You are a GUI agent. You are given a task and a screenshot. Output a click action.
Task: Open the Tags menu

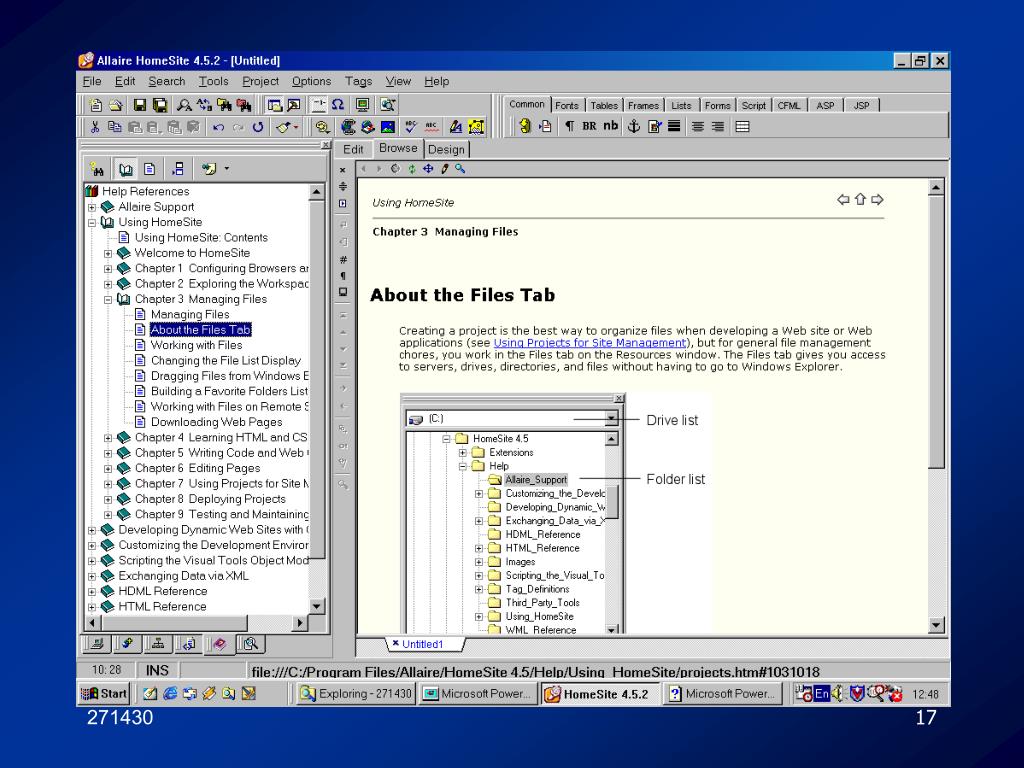358,81
